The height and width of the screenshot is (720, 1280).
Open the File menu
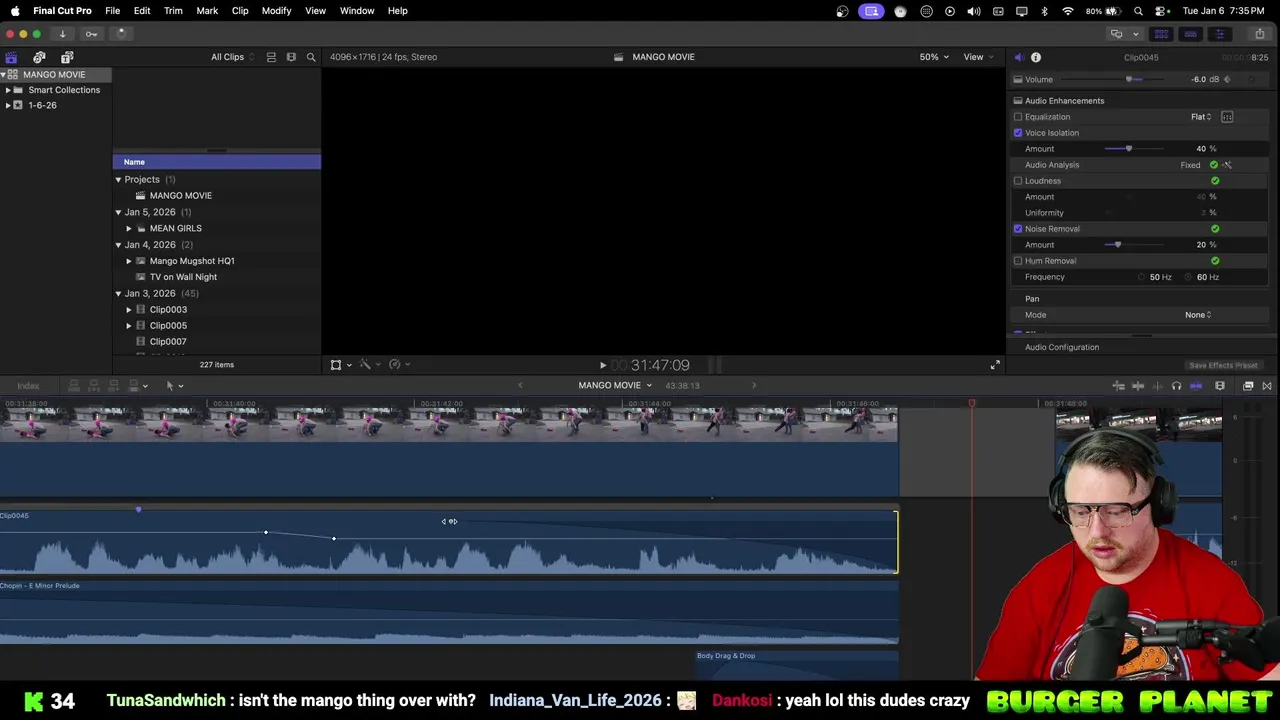tap(113, 11)
